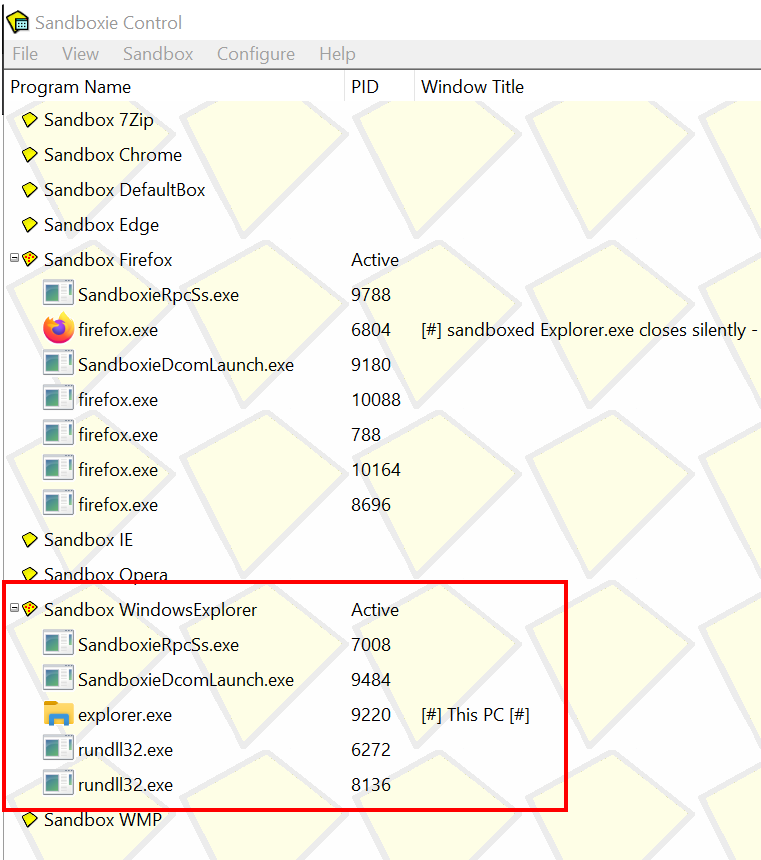Click the Sandbox Opera diamond icon

tap(30, 574)
